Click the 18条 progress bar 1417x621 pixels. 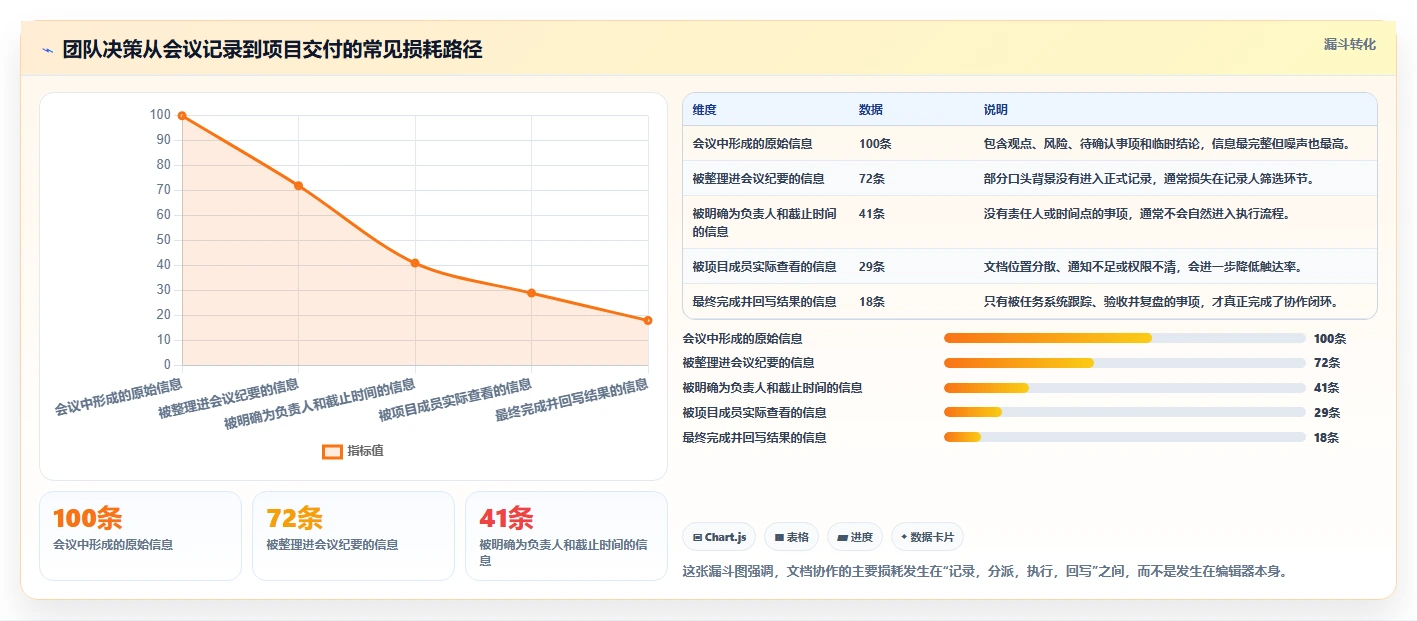click(1125, 437)
